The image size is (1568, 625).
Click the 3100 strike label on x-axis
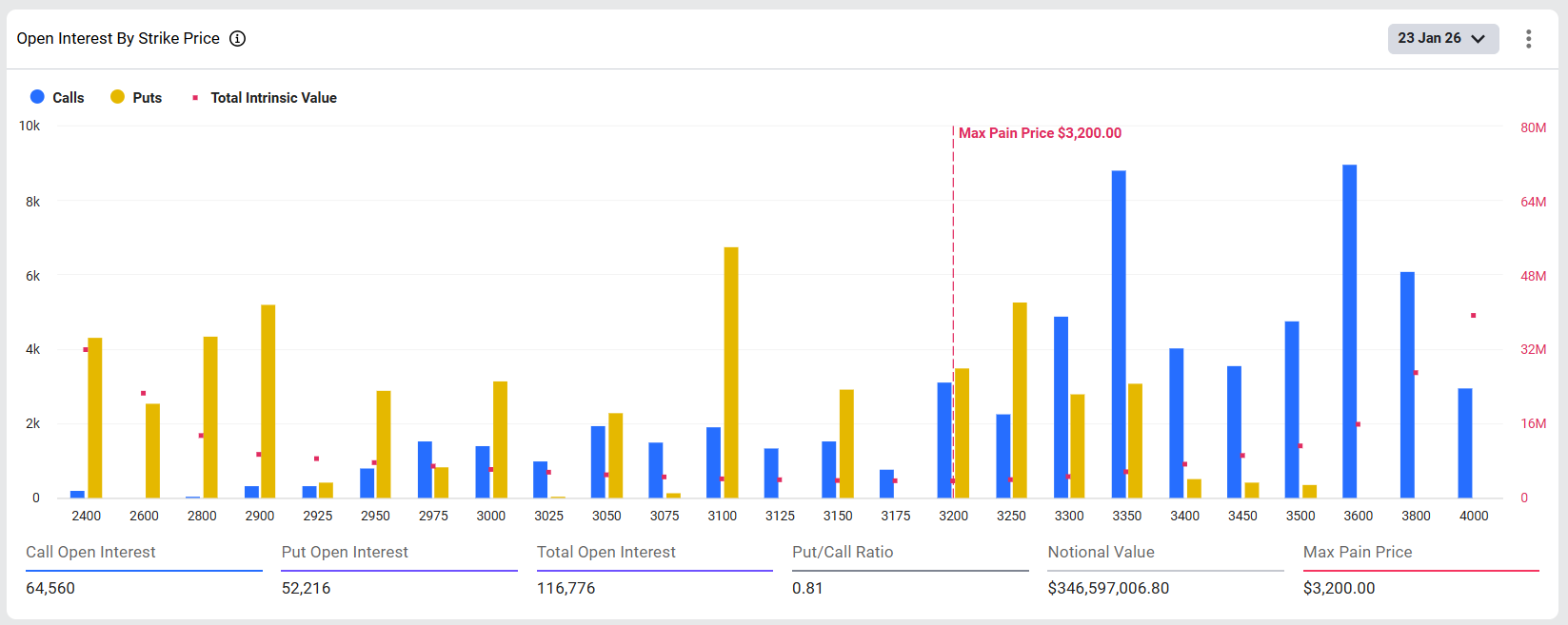[x=722, y=516]
